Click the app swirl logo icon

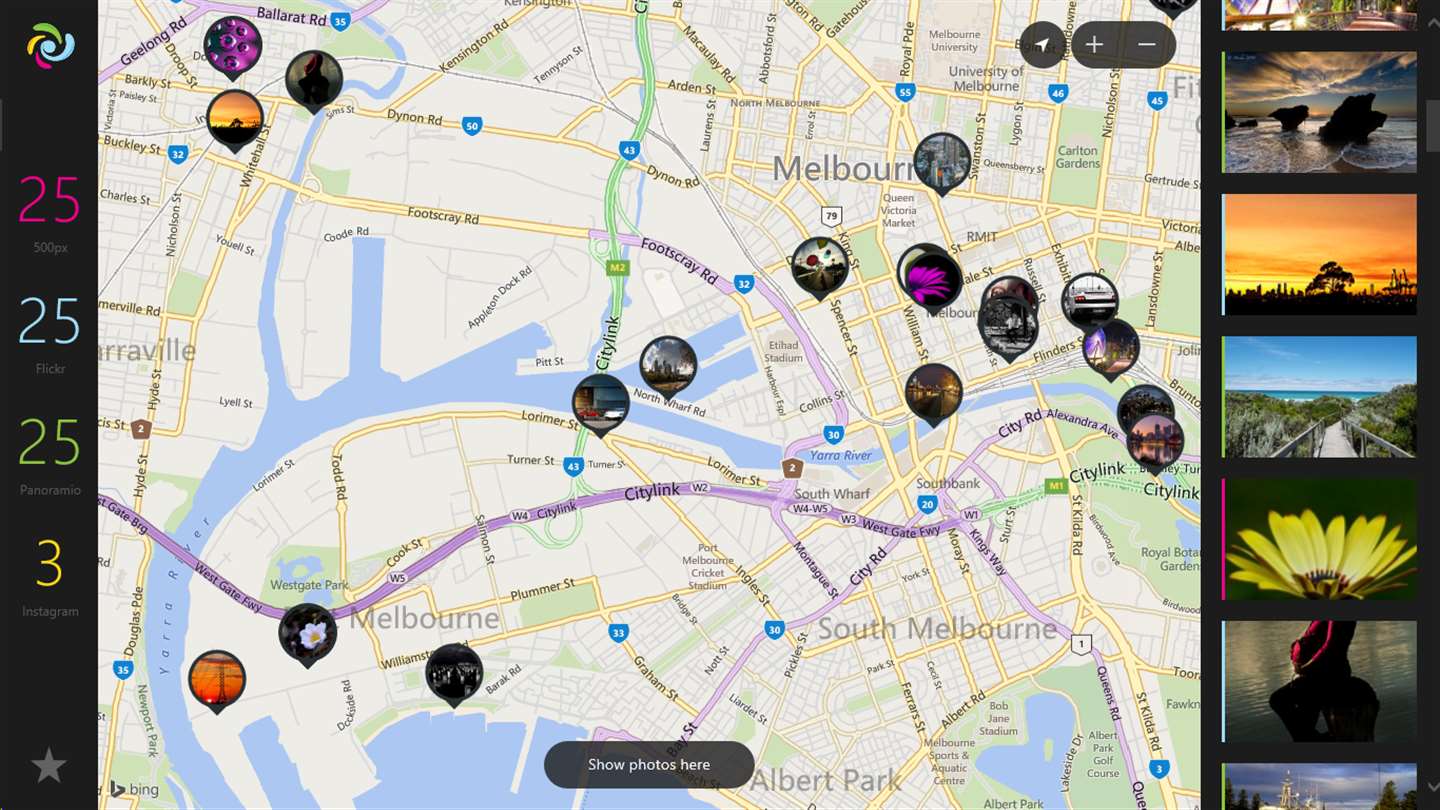pos(50,45)
